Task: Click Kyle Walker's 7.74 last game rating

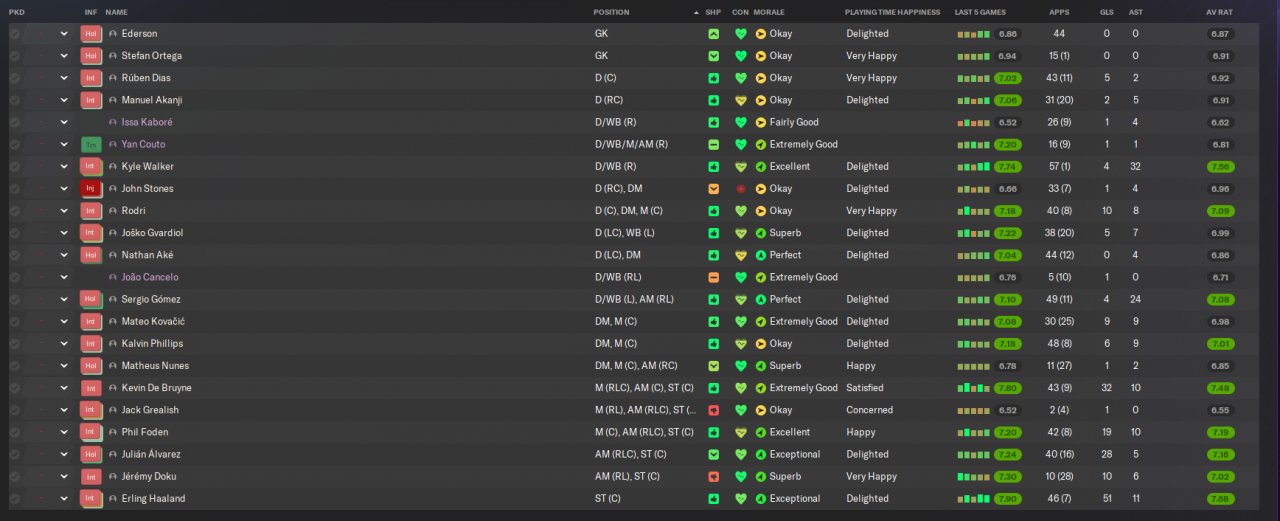Action: pyautogui.click(x=1008, y=166)
